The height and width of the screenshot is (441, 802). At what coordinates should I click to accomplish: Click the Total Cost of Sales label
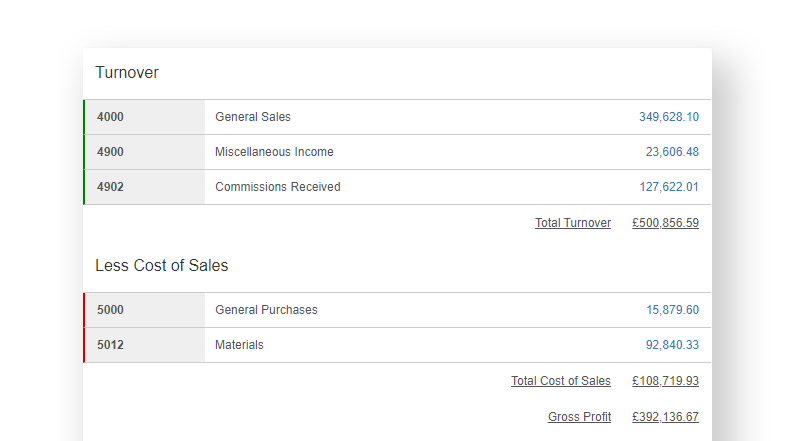(560, 381)
